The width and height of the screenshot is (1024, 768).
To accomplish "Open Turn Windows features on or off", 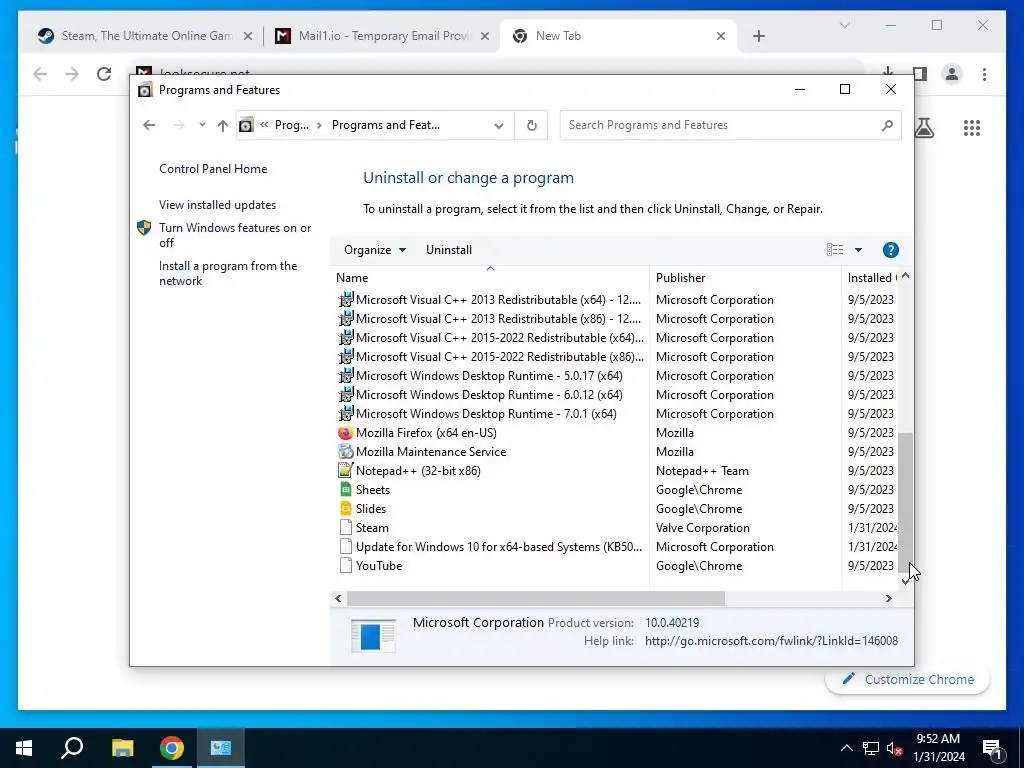I will 235,235.
